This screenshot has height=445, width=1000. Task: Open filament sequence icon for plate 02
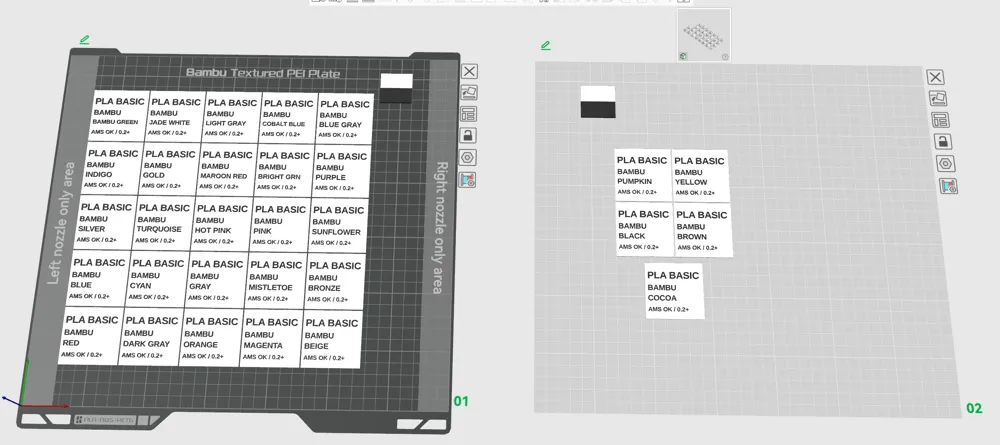(948, 186)
